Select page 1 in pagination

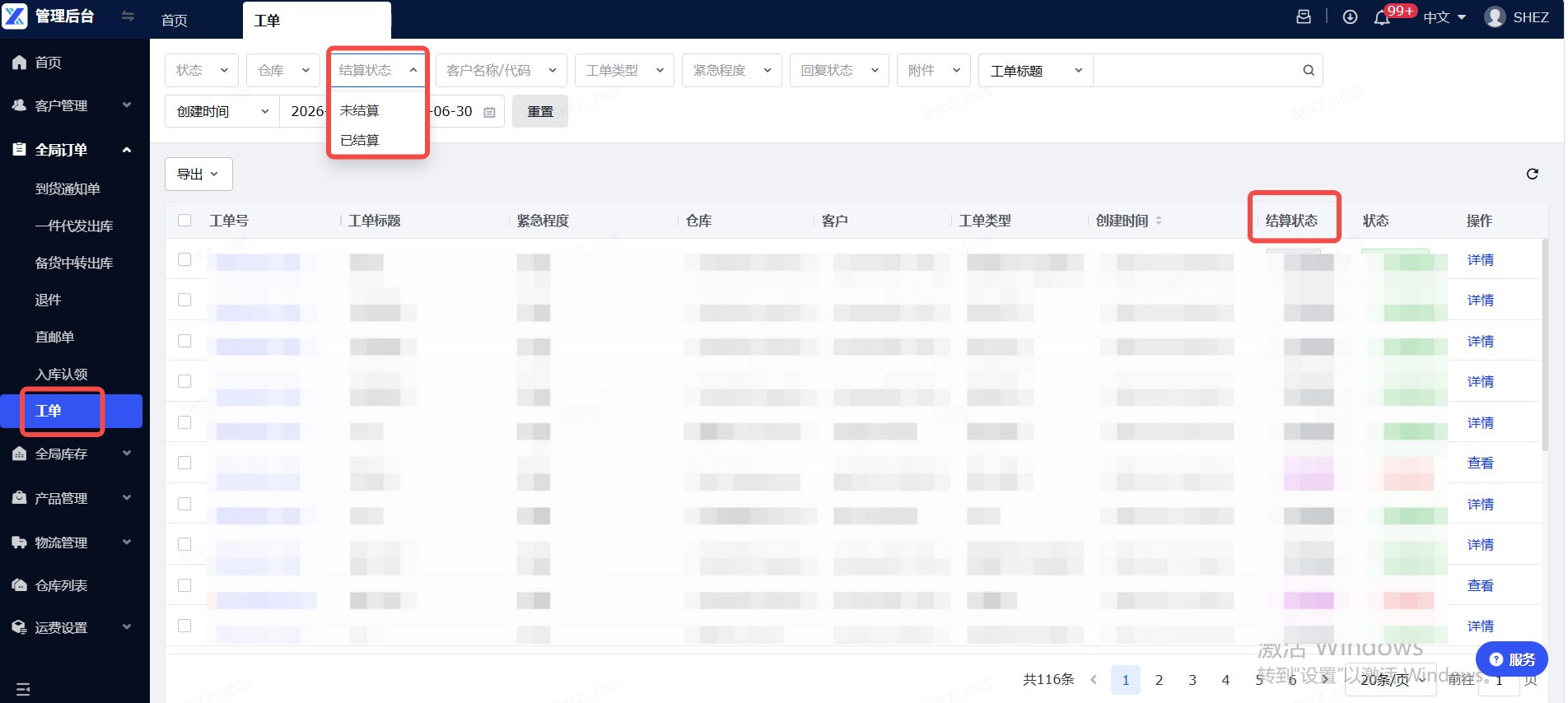pos(1125,679)
